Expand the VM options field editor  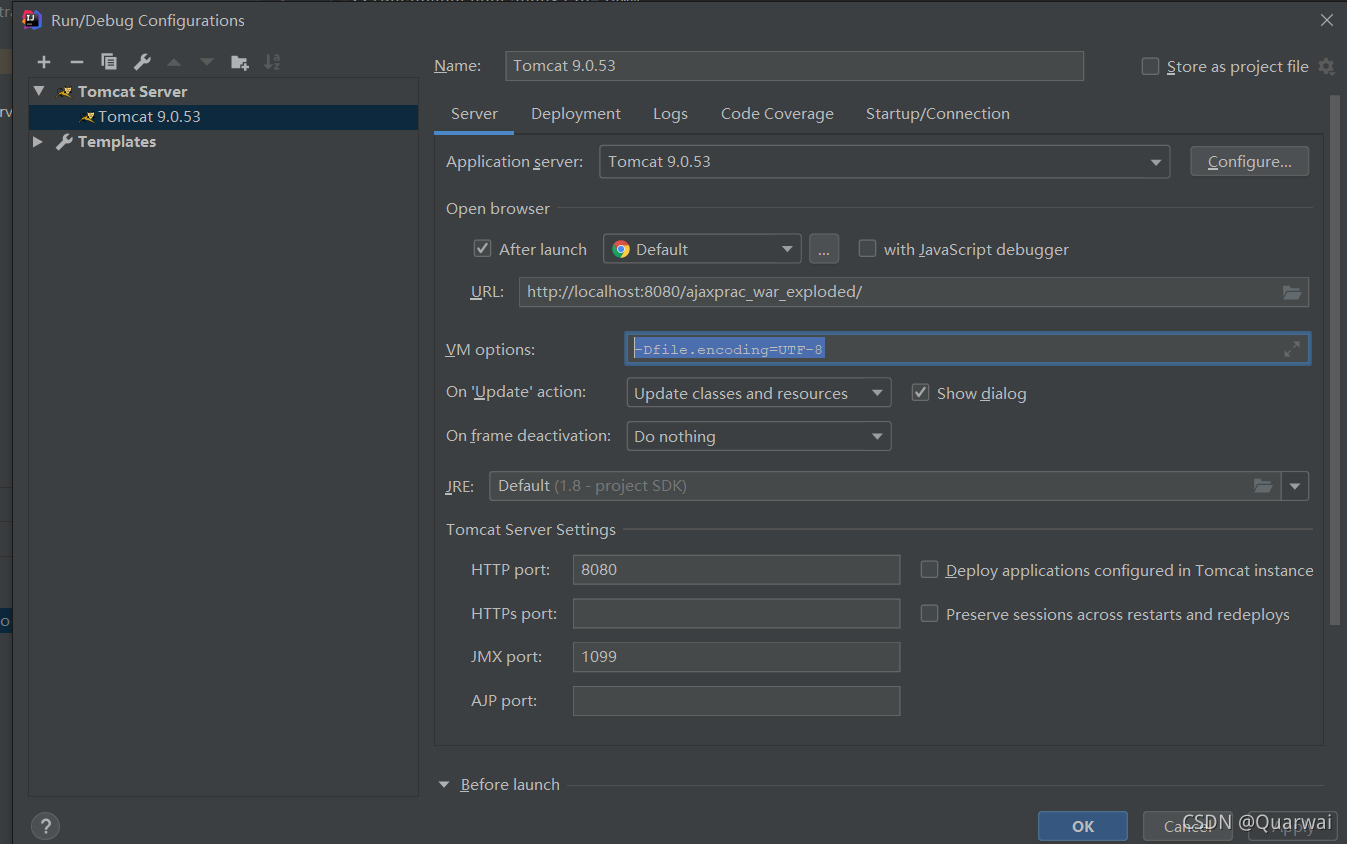(1292, 349)
